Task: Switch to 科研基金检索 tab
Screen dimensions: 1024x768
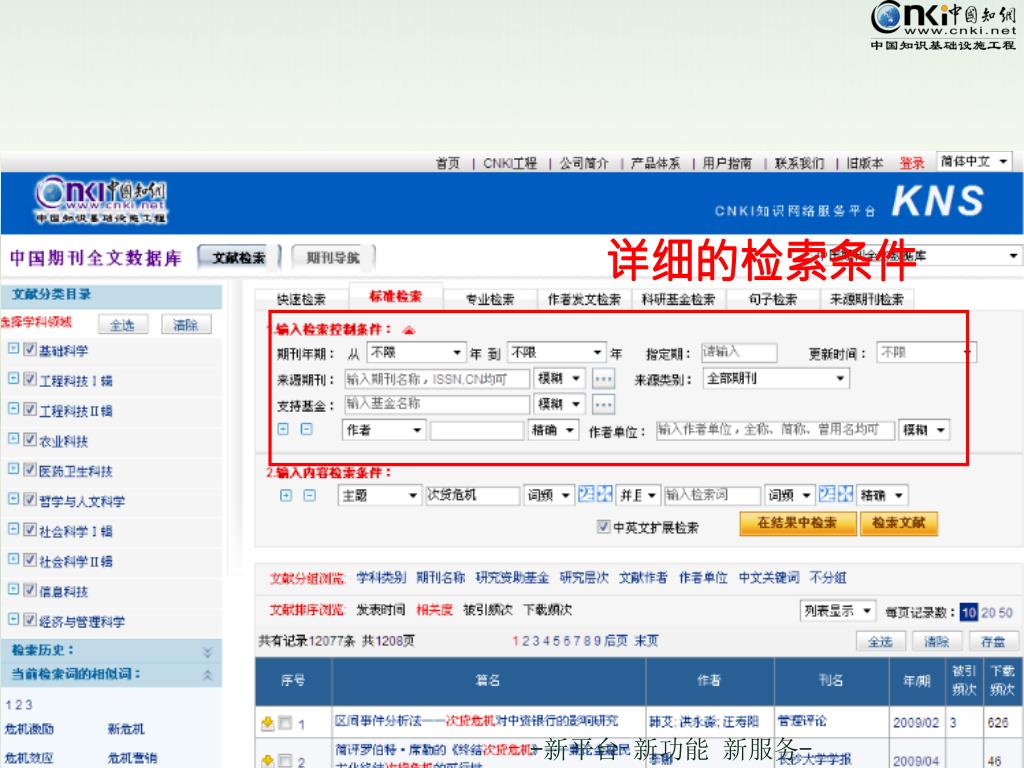Action: (679, 299)
